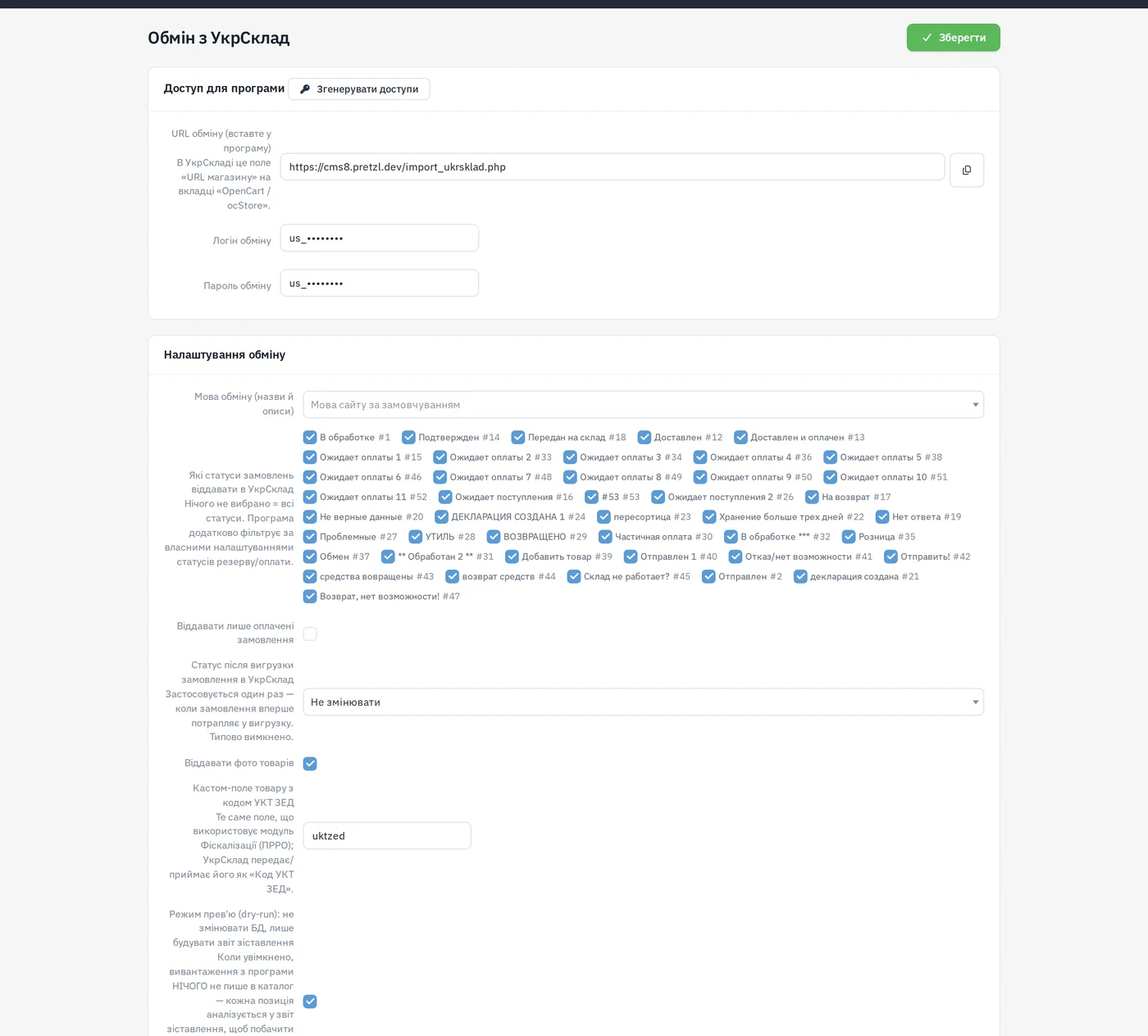Viewport: 1148px width, 1036px height.
Task: Uncheck status средства вовращены #43
Action: 310,576
